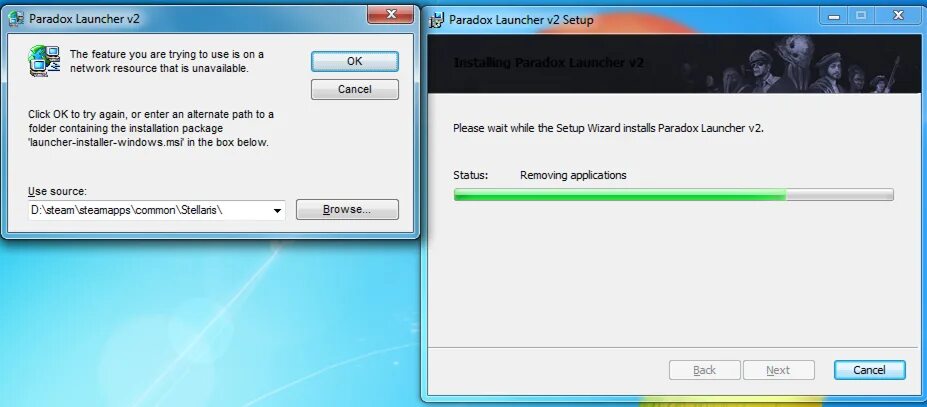
Task: Cancel the network resource dialog
Action: pos(355,89)
